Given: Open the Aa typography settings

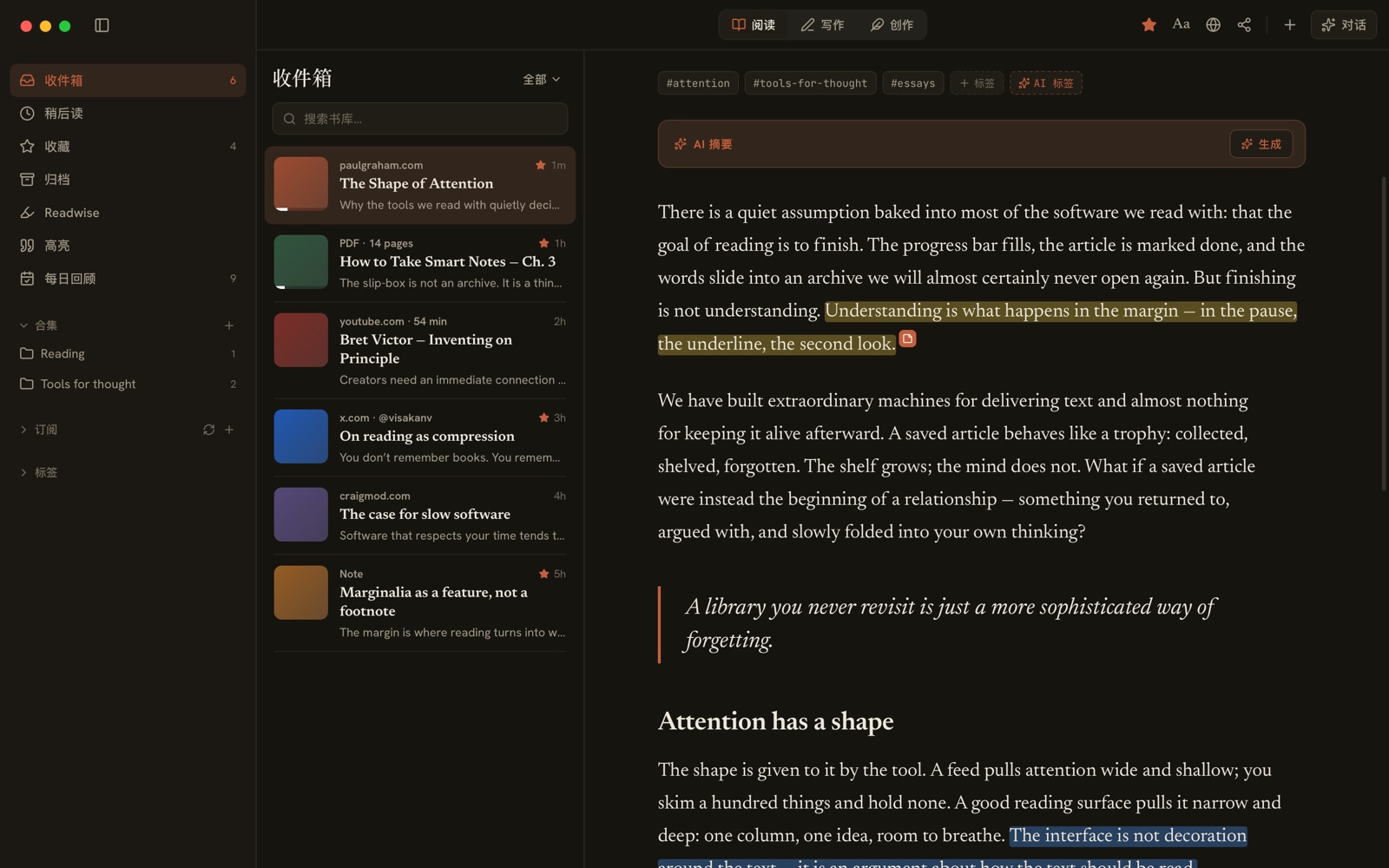Looking at the screenshot, I should [1181, 24].
